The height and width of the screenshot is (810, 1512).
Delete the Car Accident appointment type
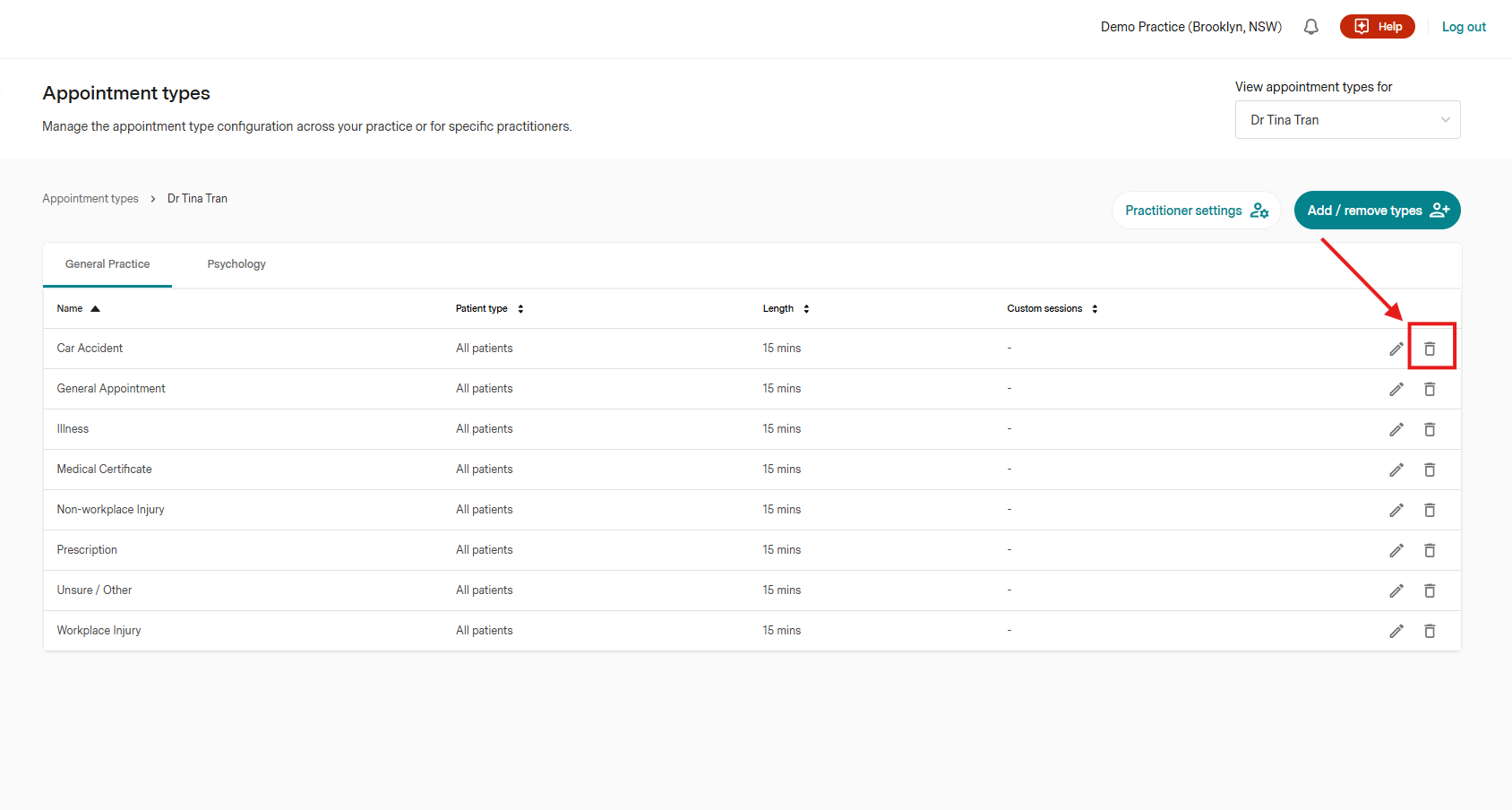pyautogui.click(x=1430, y=349)
